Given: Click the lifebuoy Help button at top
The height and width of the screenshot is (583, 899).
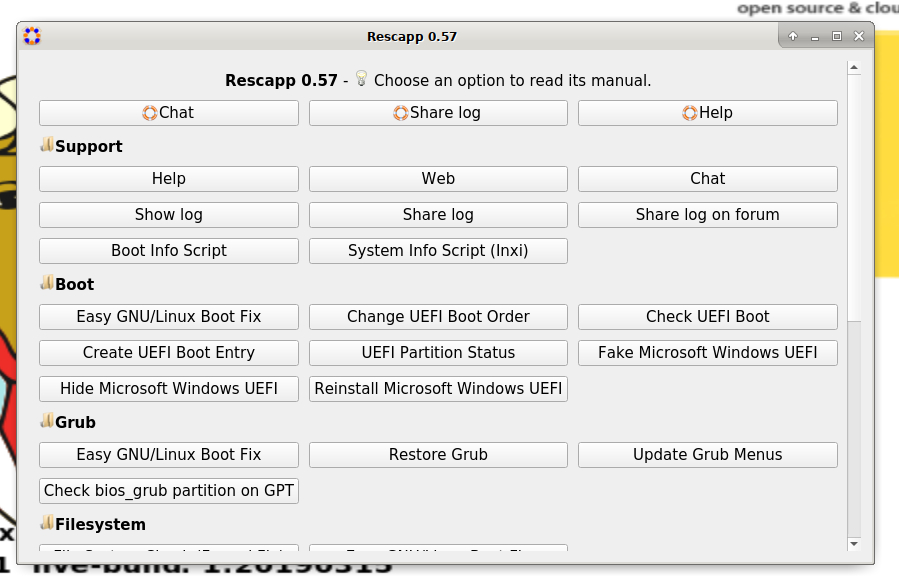Looking at the screenshot, I should (707, 113).
